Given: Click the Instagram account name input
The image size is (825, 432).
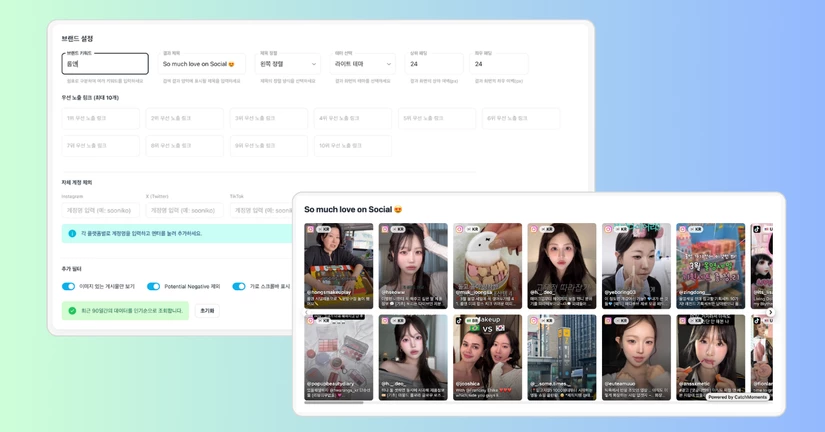Looking at the screenshot, I should [x=100, y=210].
